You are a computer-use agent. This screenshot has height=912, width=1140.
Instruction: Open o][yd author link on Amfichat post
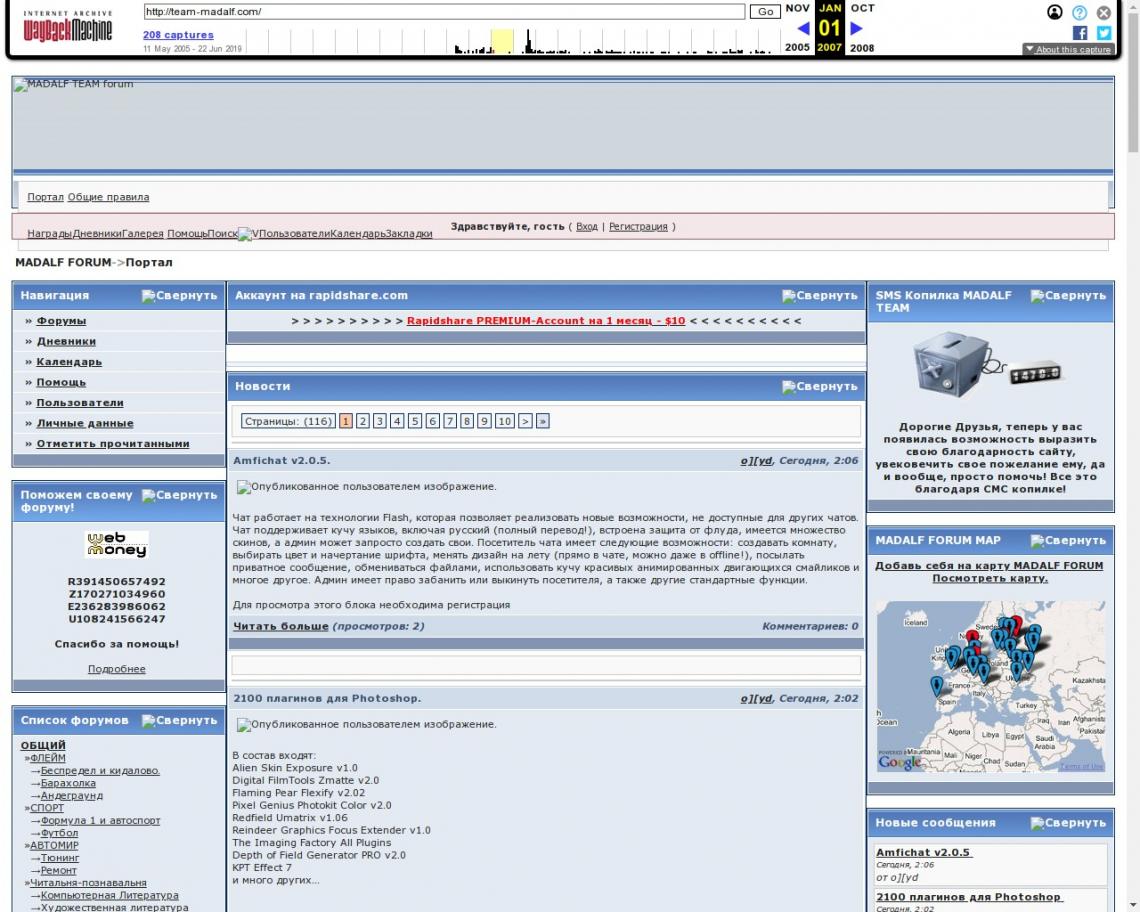click(x=756, y=460)
